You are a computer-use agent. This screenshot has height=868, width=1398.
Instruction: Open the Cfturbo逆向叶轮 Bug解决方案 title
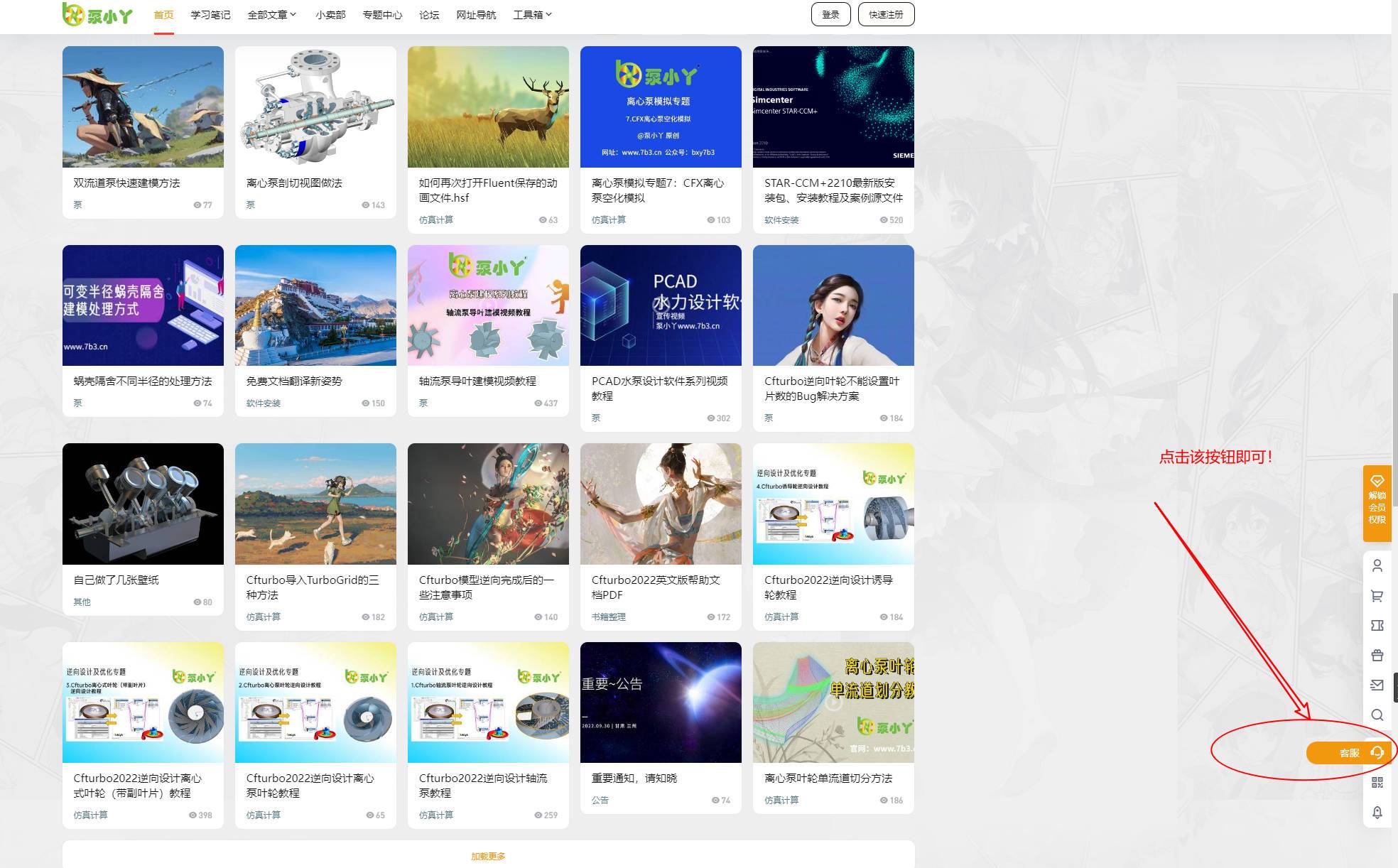tap(832, 389)
